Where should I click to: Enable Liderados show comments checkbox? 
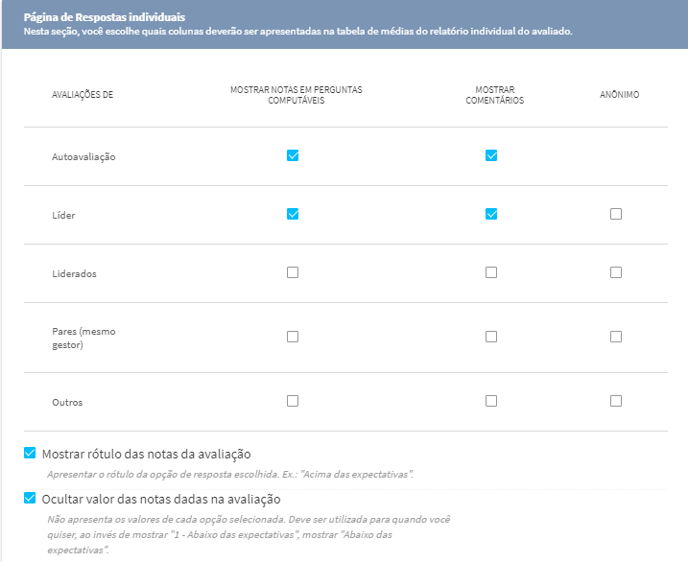click(491, 272)
